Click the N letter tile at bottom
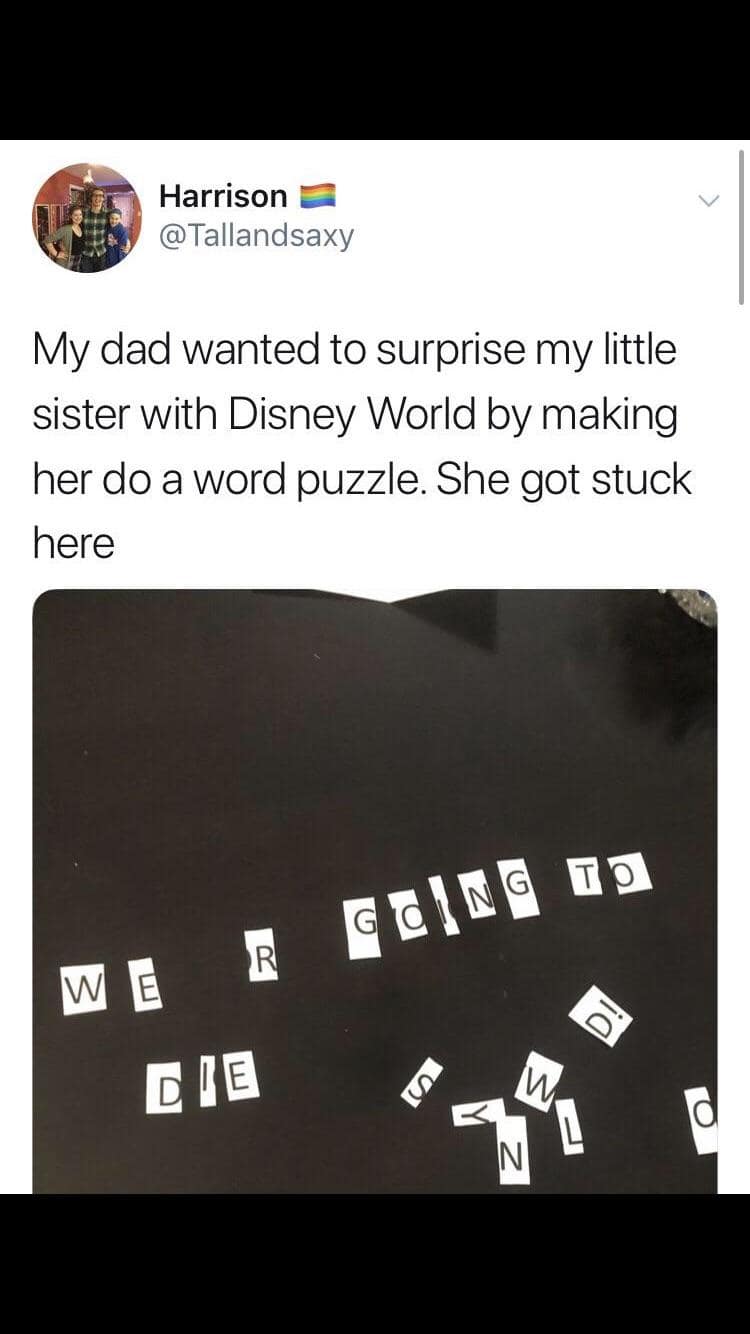Screen dimensions: 750x1334 coord(512,1158)
